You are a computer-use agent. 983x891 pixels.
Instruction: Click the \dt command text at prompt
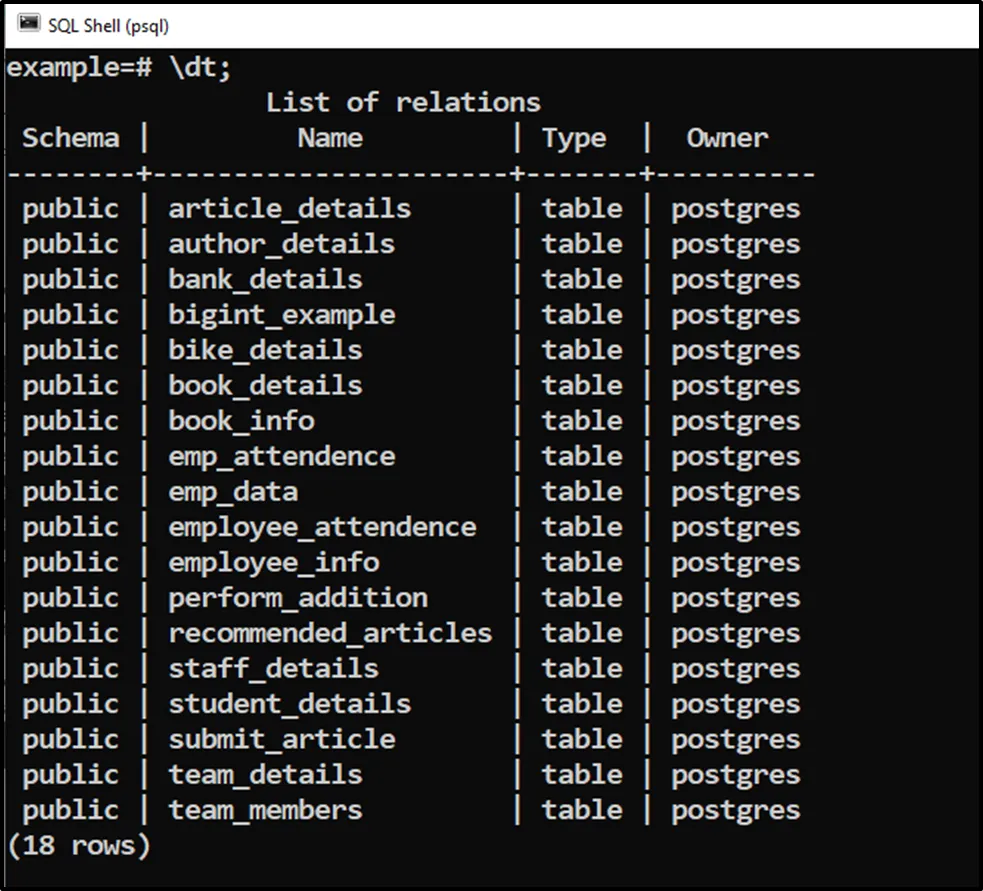[x=192, y=67]
